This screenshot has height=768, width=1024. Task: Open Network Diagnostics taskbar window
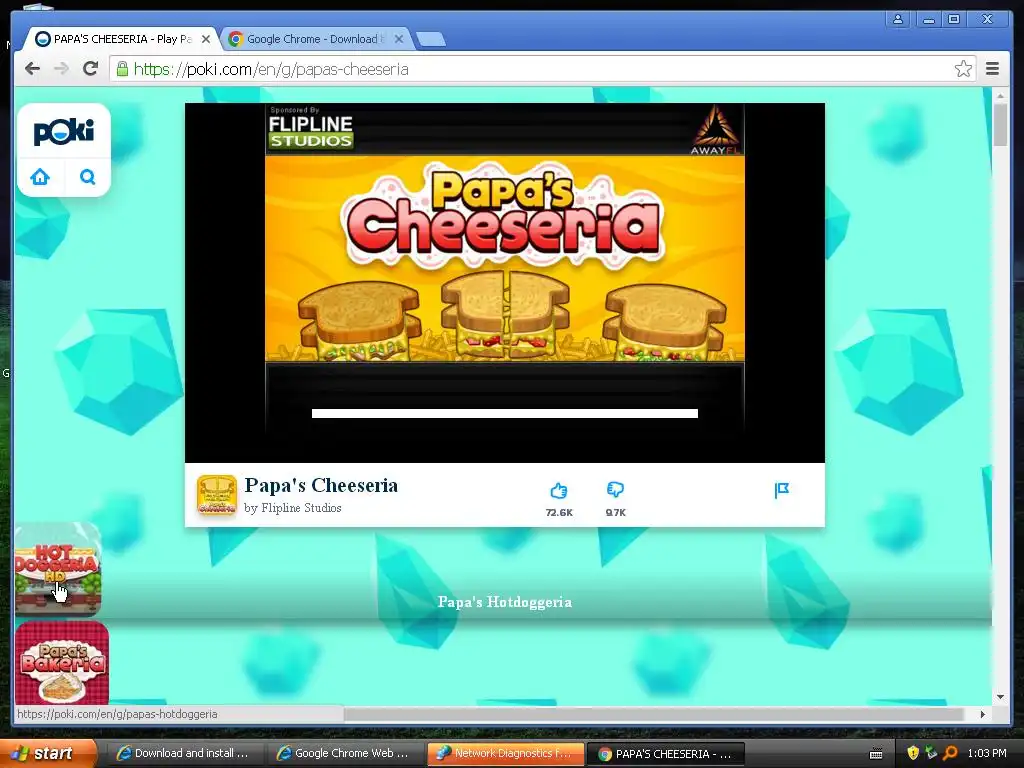505,754
